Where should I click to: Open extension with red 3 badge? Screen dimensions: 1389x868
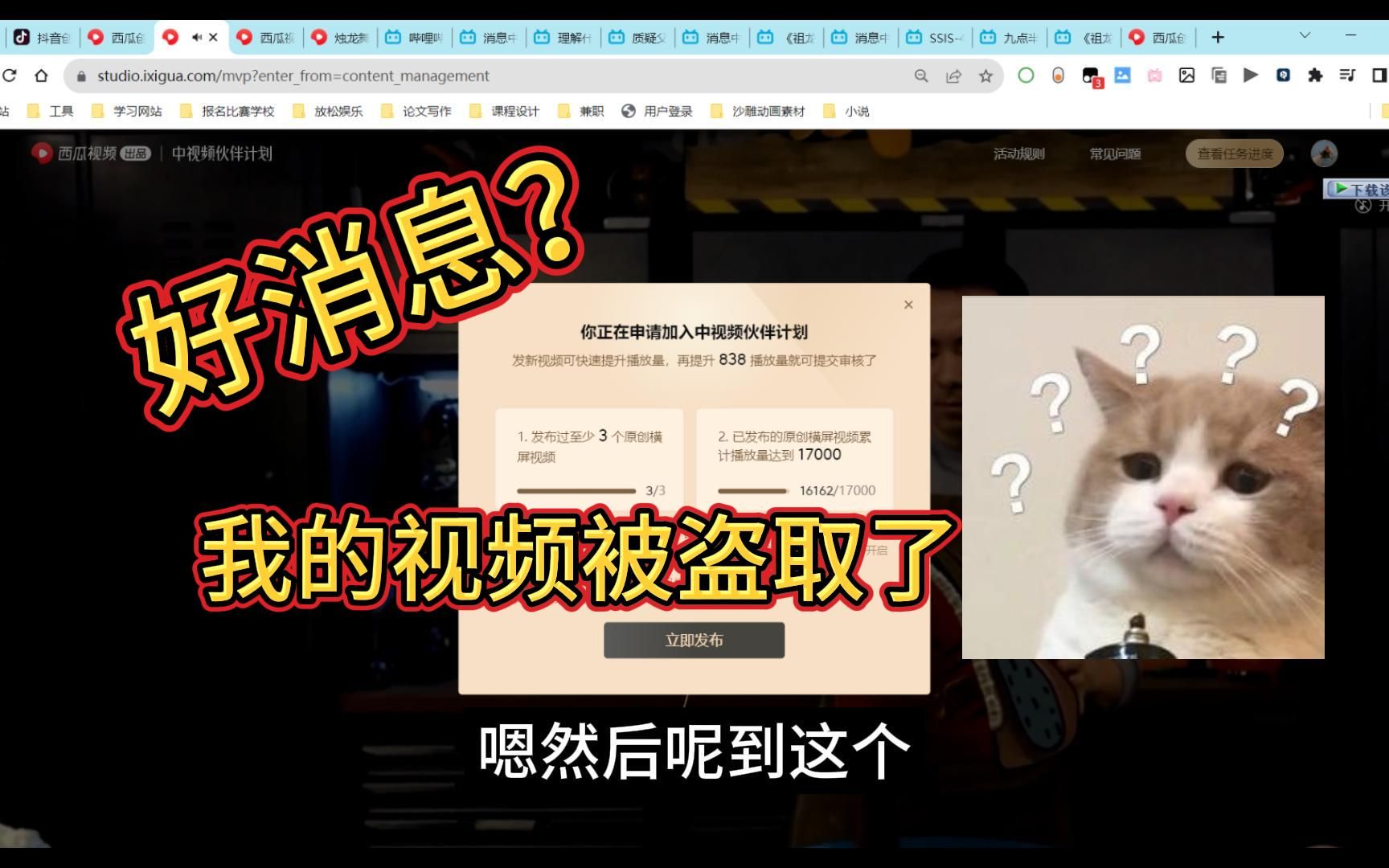tap(1091, 76)
